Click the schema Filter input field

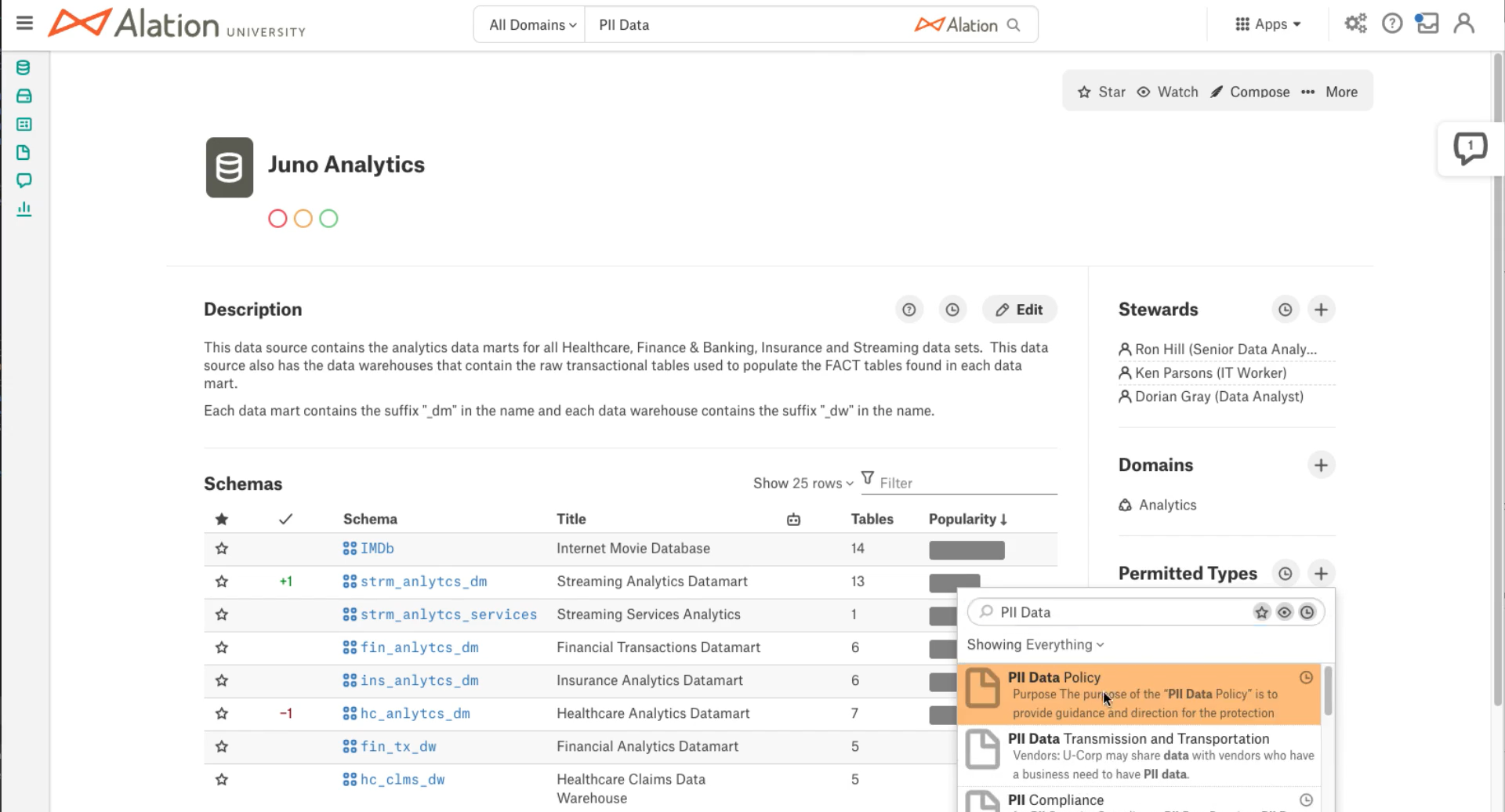[x=967, y=483]
